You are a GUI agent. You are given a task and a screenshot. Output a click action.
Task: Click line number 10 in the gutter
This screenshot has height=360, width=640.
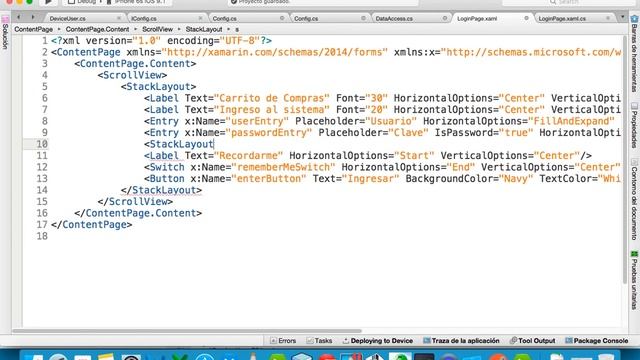[42, 144]
